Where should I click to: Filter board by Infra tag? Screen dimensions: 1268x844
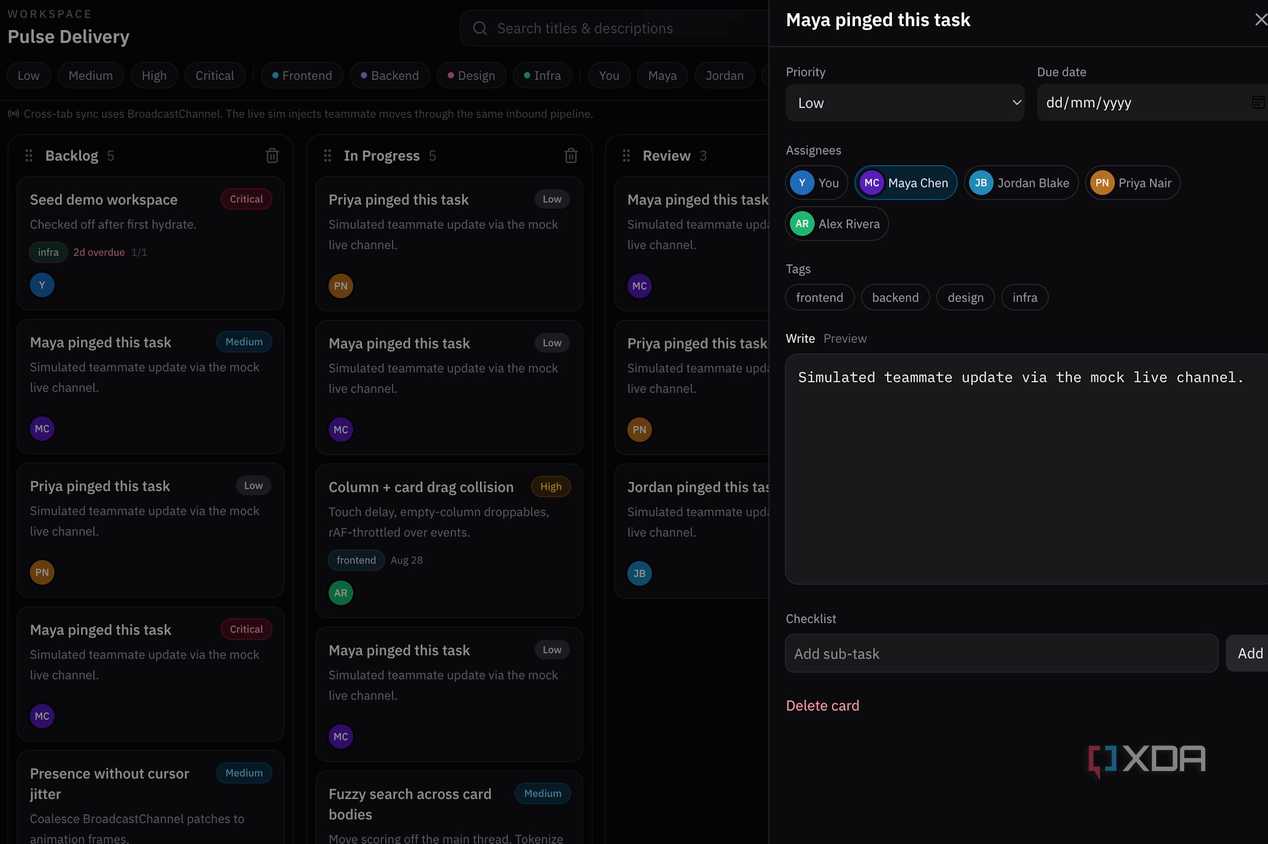click(543, 75)
